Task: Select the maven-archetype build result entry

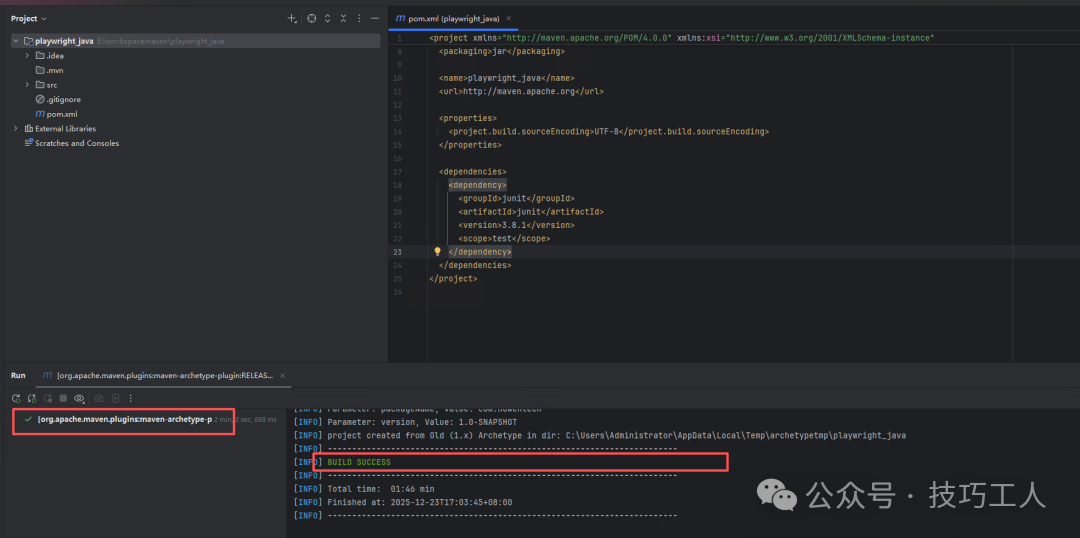Action: click(x=123, y=419)
